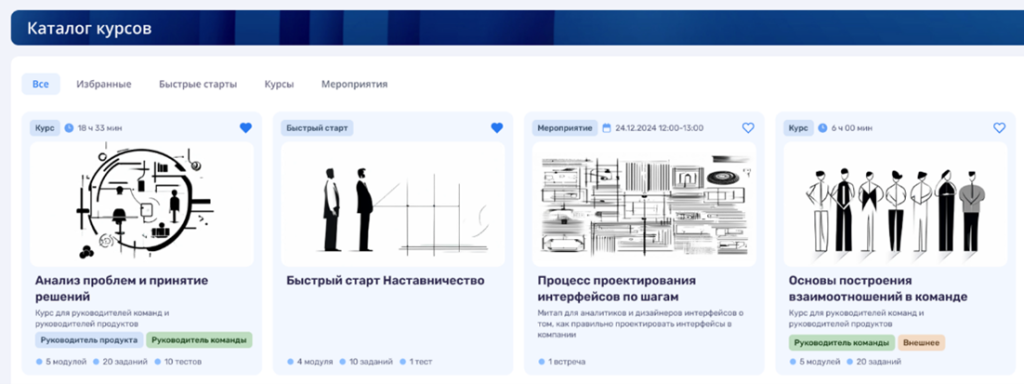Image resolution: width=1024 pixels, height=384 pixels.
Task: Click the Внешнее tag
Action: (x=921, y=343)
